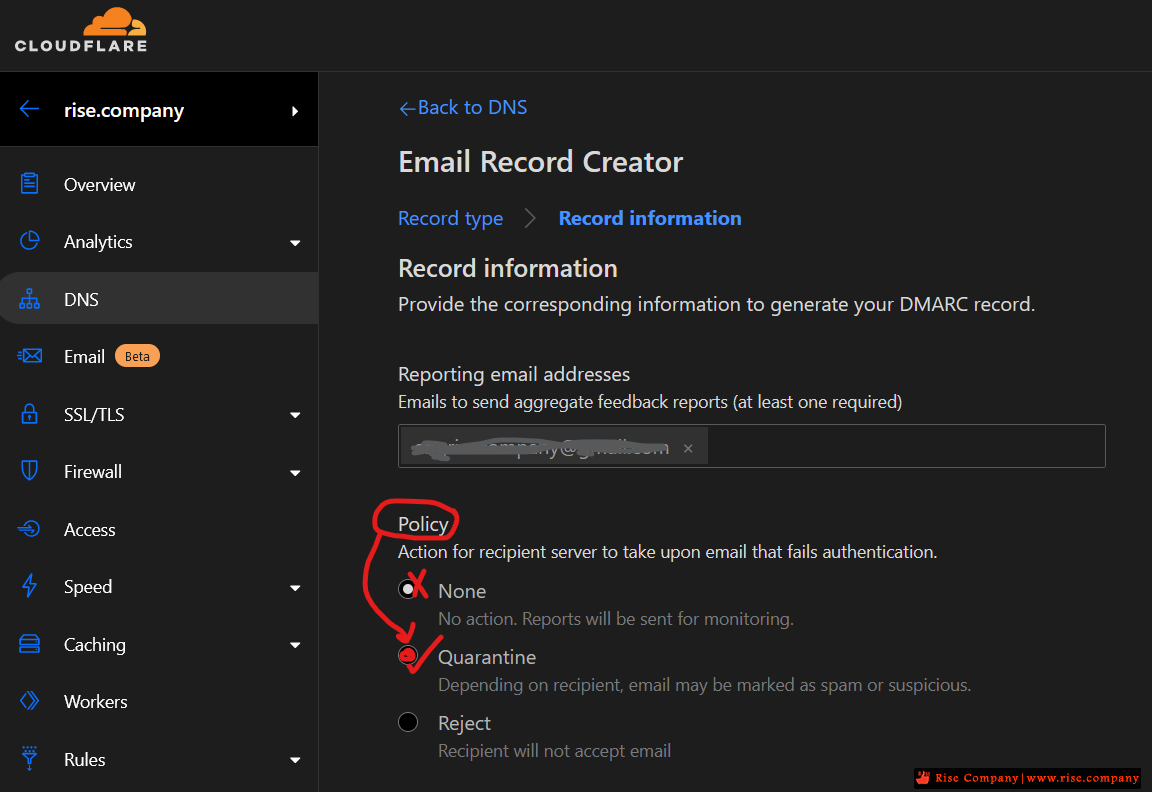Screen dimensions: 1152x792
Task: Expand the Analytics sidebar submenu arrow
Action: point(295,242)
